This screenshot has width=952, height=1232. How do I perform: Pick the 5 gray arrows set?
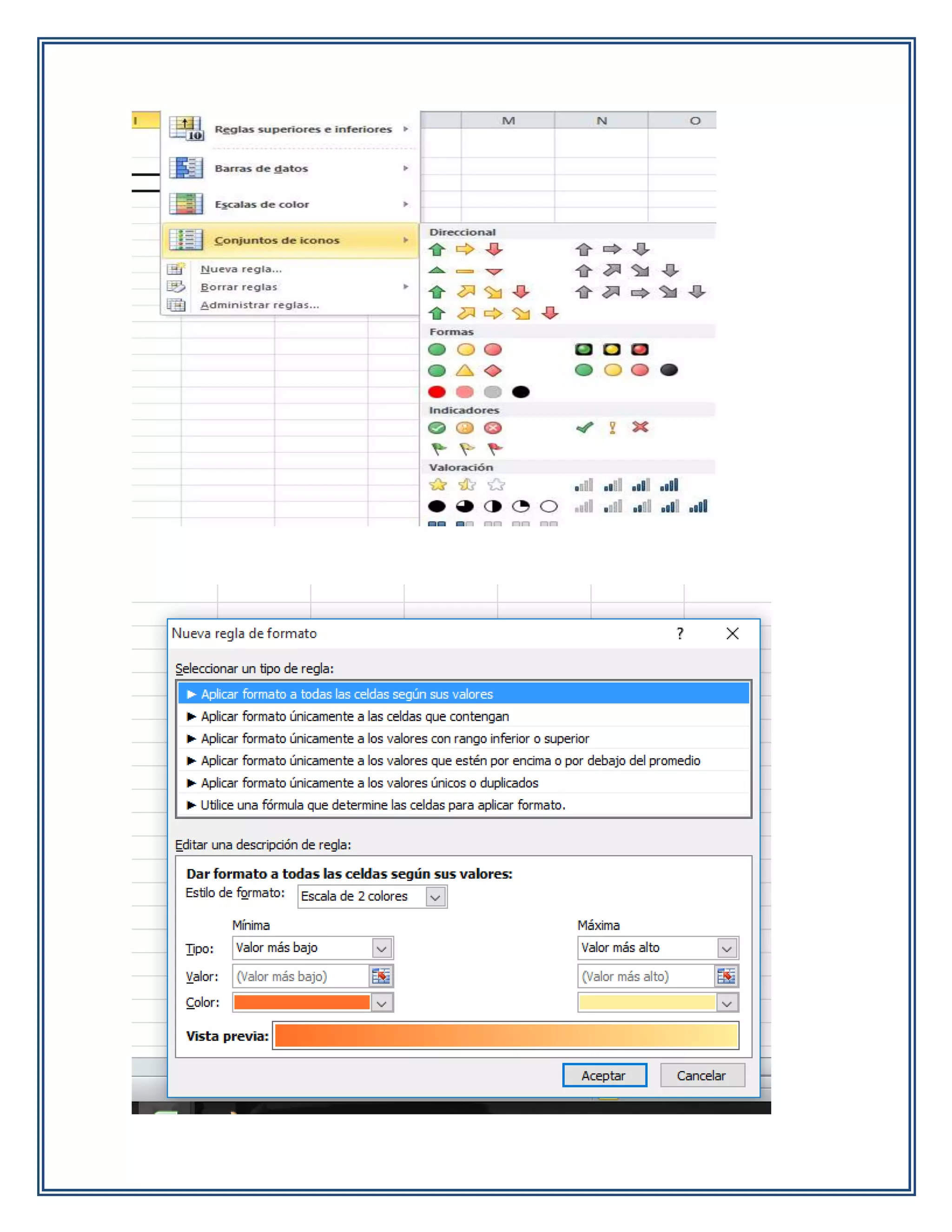[x=640, y=292]
